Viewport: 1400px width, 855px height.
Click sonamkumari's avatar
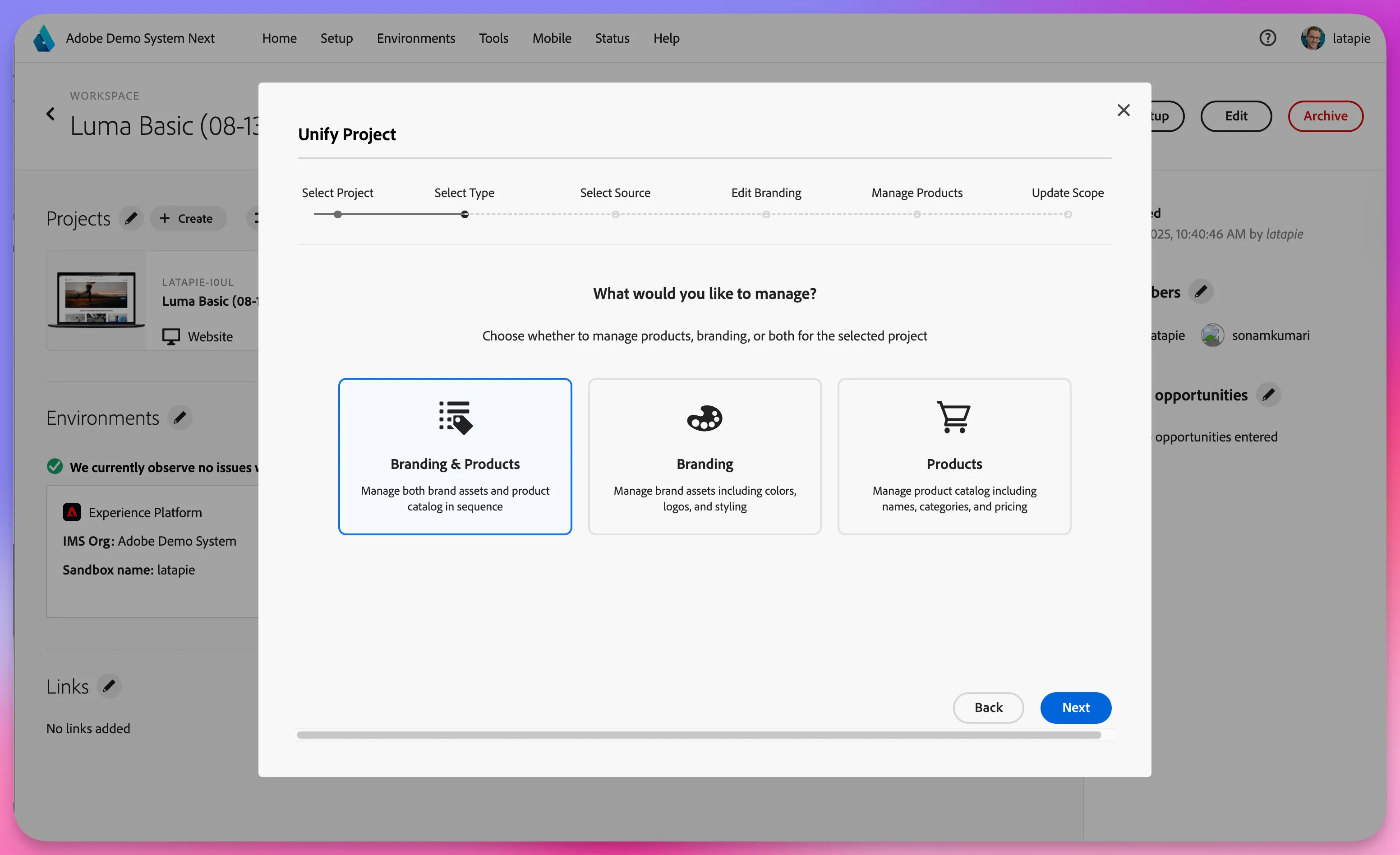point(1212,335)
